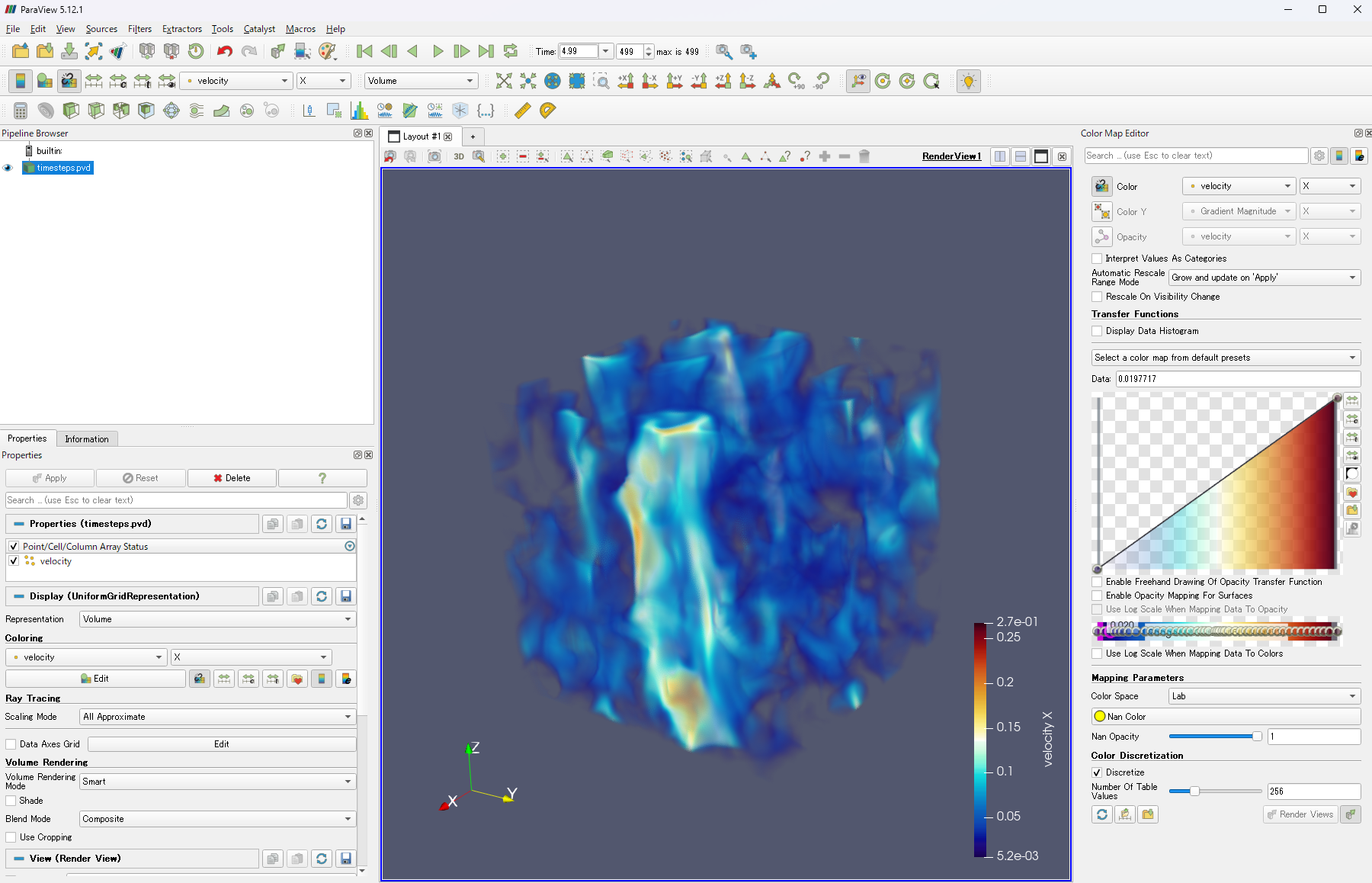The image size is (1372, 883).
Task: Toggle the light kit bulb icon
Action: coord(969,81)
